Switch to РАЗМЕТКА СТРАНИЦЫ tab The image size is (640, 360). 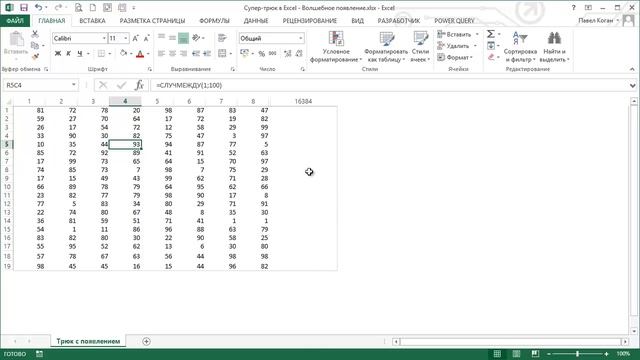point(152,20)
